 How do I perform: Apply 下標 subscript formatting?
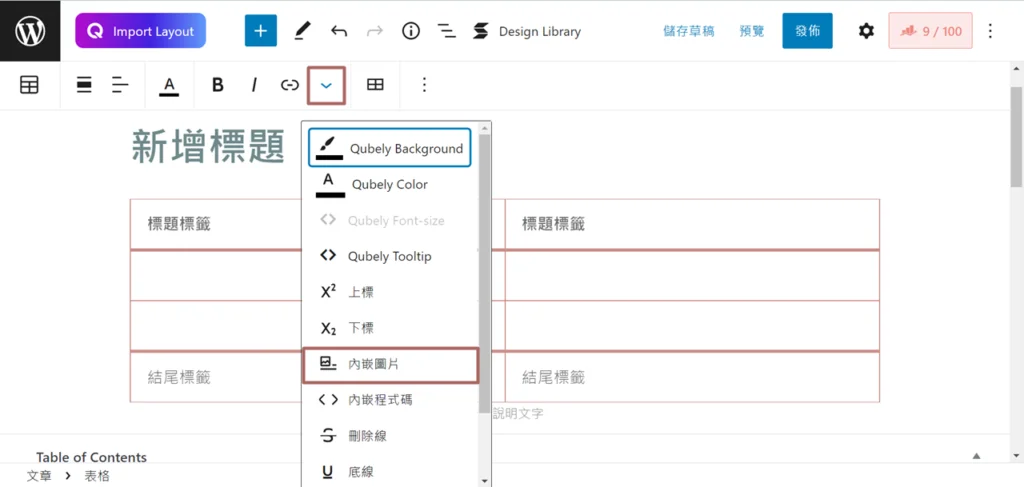tap(390, 328)
